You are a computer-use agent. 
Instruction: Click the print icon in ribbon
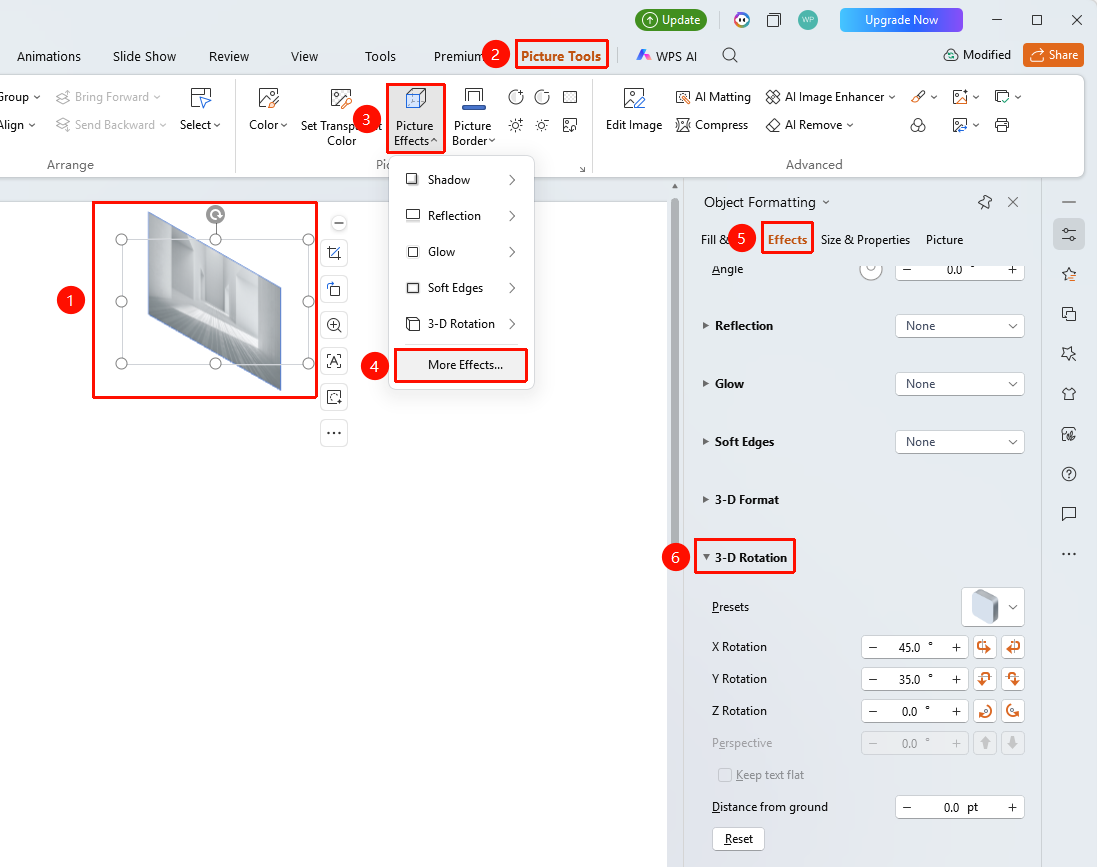click(x=1002, y=125)
